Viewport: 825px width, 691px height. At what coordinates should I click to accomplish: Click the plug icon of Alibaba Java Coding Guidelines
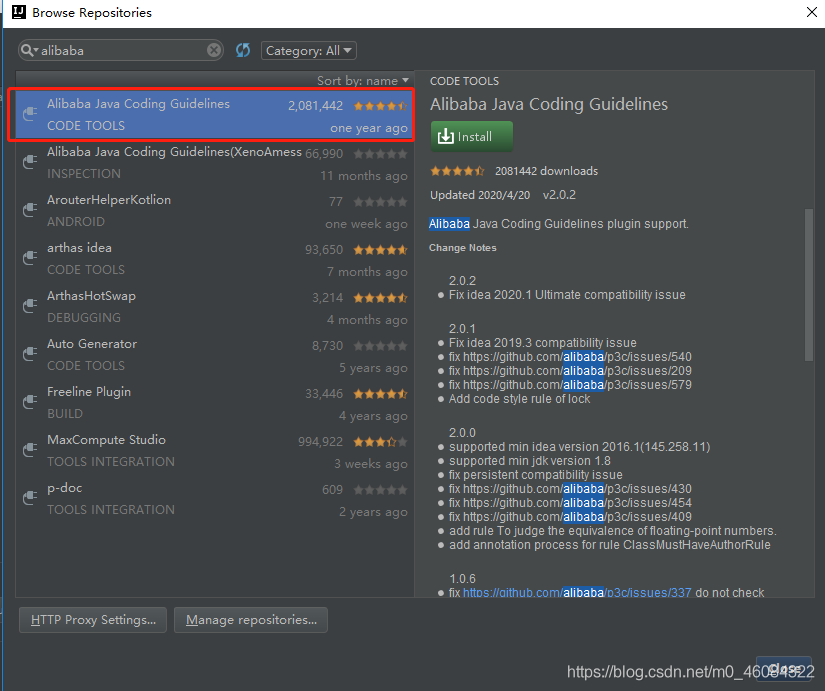(31, 113)
